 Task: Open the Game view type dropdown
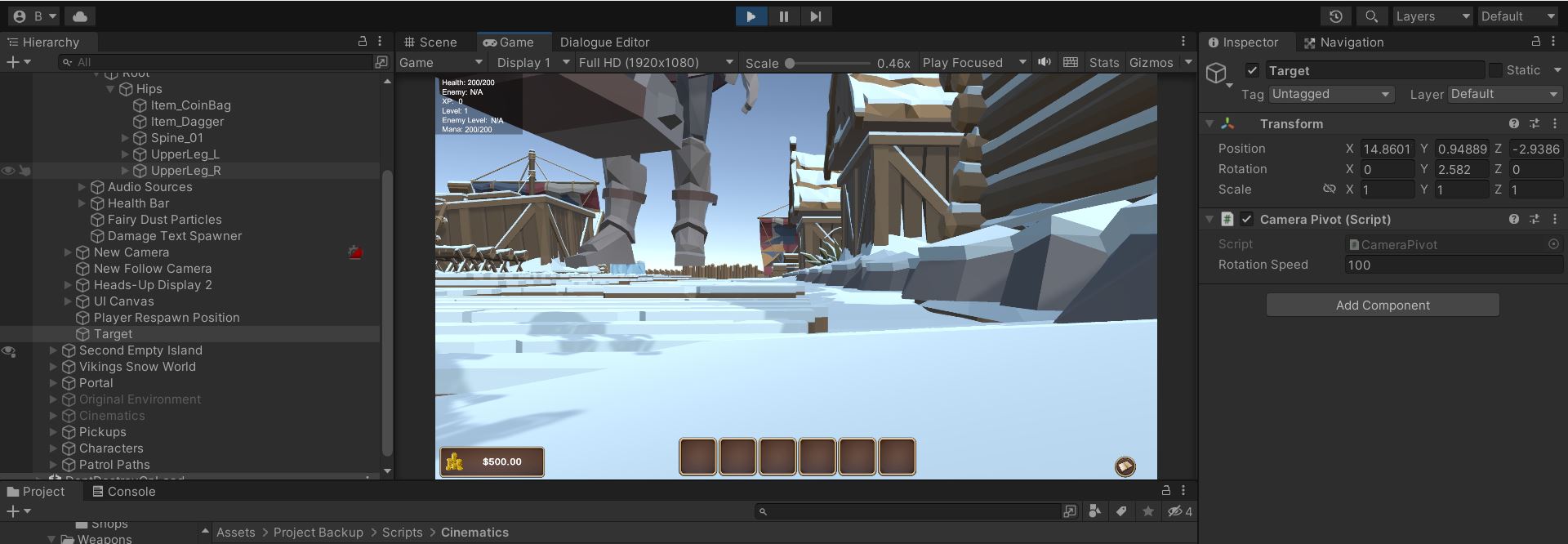point(442,63)
